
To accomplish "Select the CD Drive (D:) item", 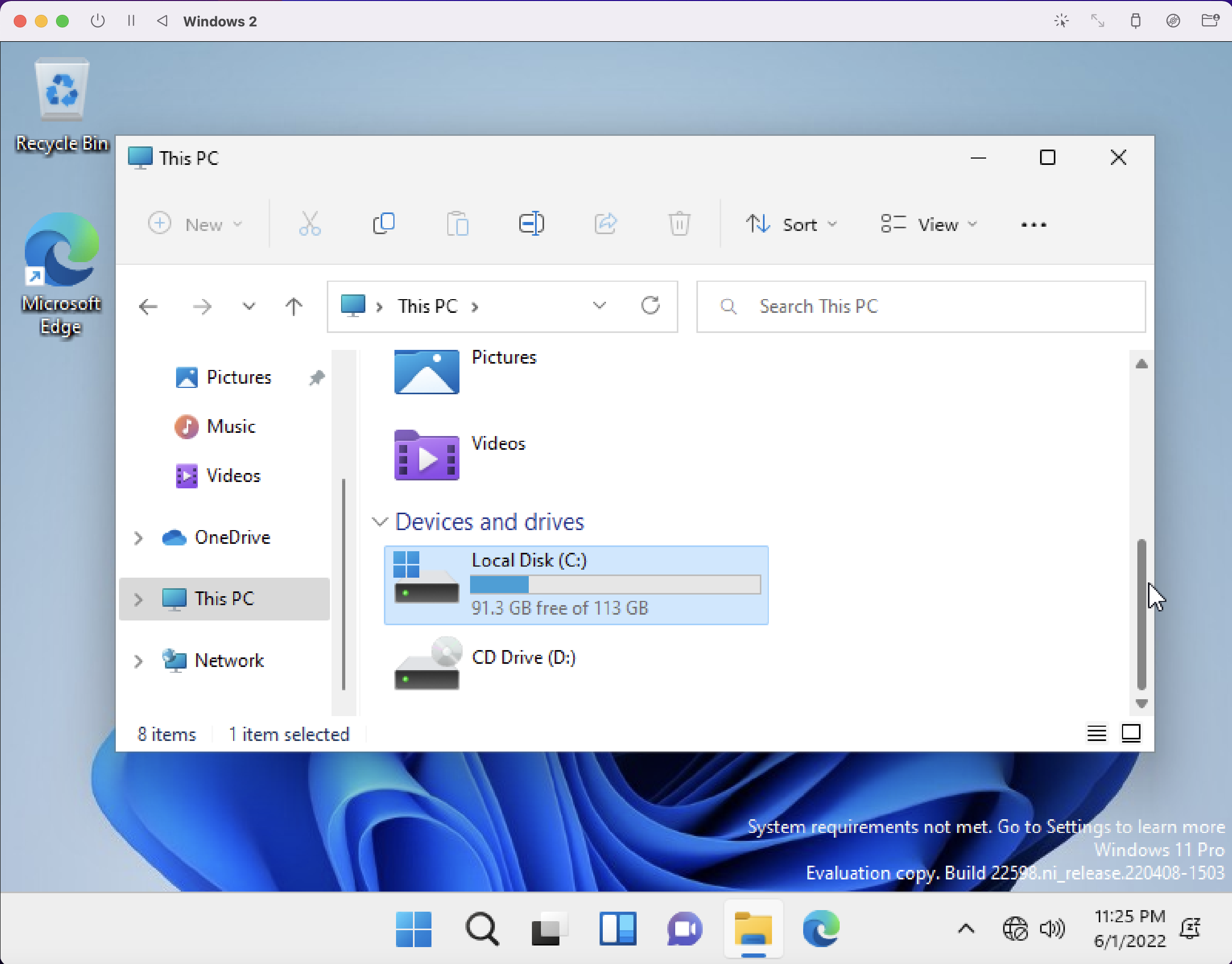I will [x=523, y=657].
